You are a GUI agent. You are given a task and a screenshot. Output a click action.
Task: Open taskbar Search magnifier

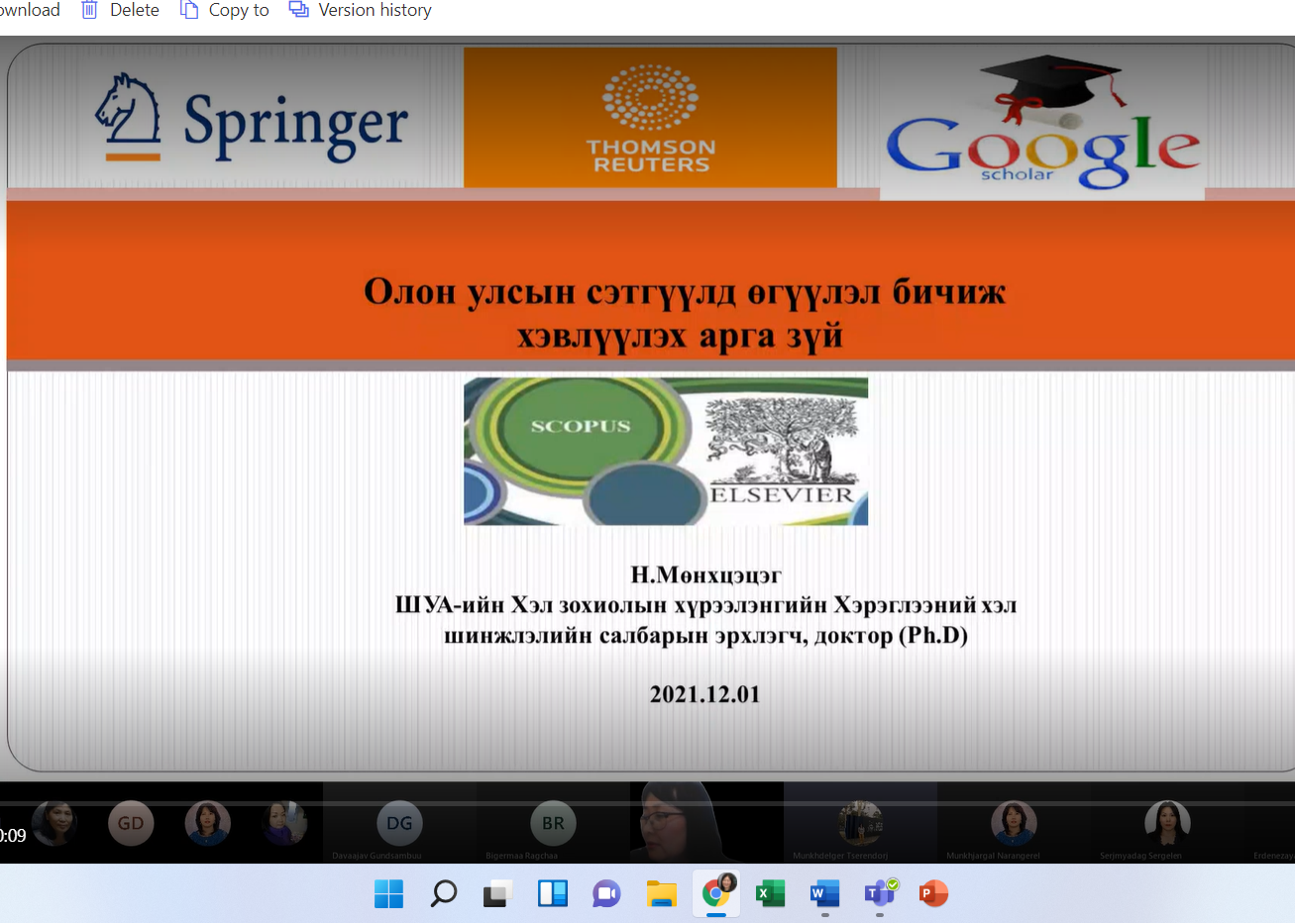[443, 893]
